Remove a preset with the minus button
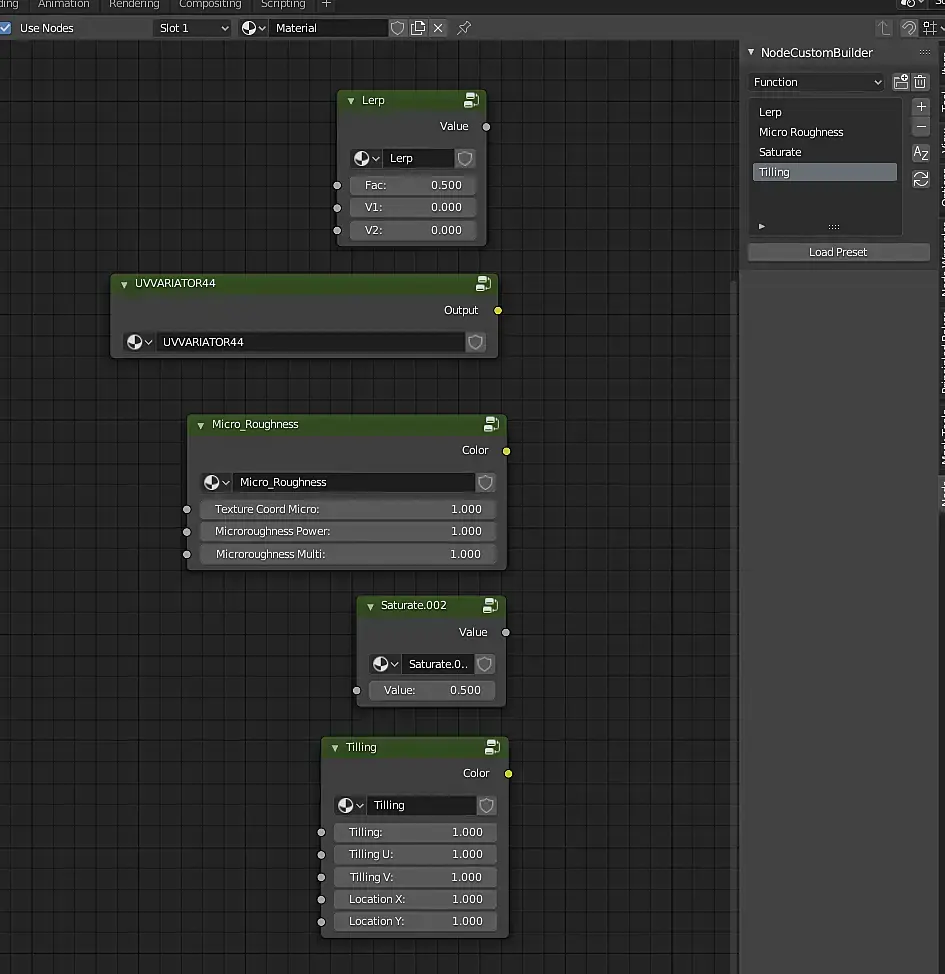Screen dimensions: 945x974 pos(921,127)
